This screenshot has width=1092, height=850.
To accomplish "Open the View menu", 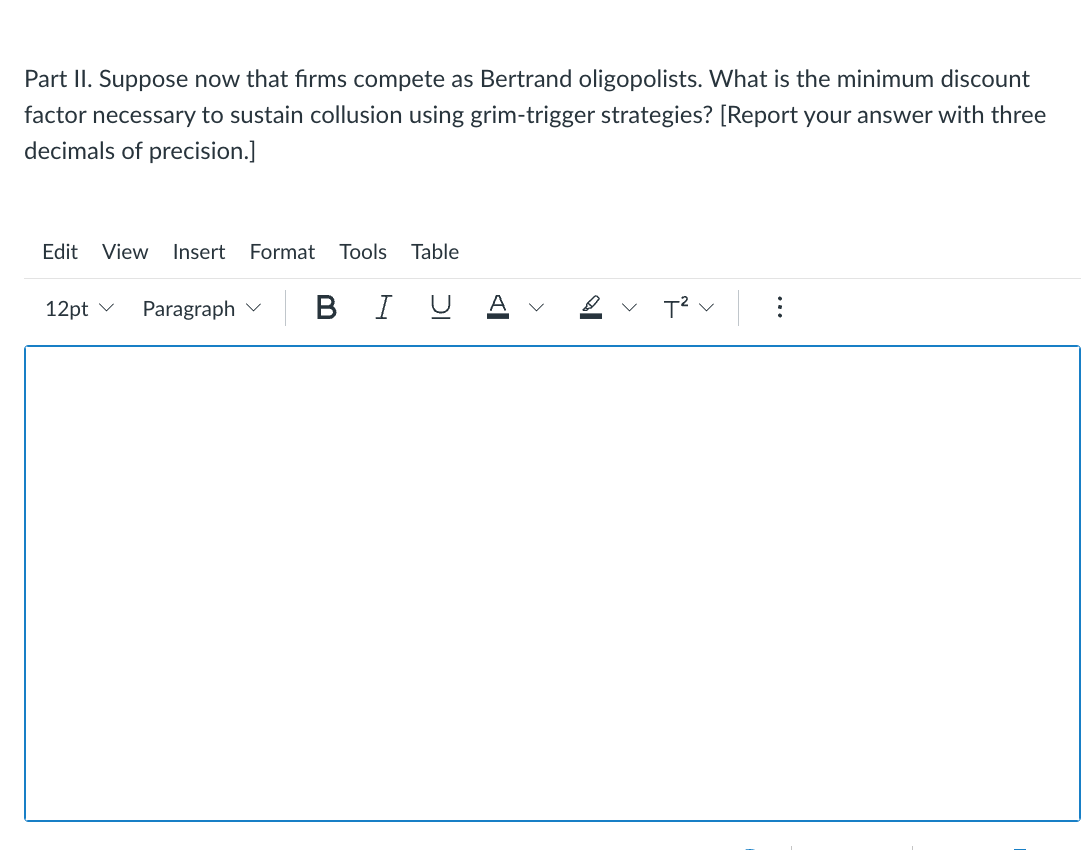I will tap(124, 252).
